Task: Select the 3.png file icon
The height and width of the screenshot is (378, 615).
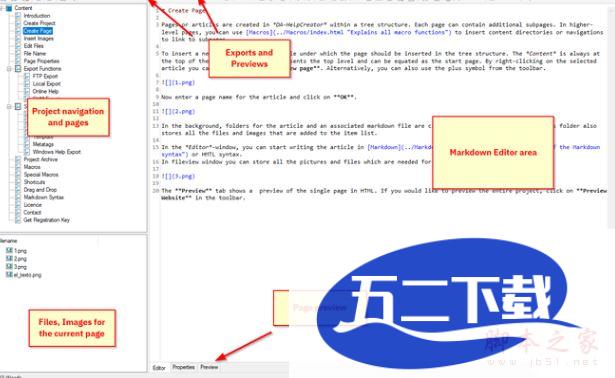Action: click(x=9, y=267)
